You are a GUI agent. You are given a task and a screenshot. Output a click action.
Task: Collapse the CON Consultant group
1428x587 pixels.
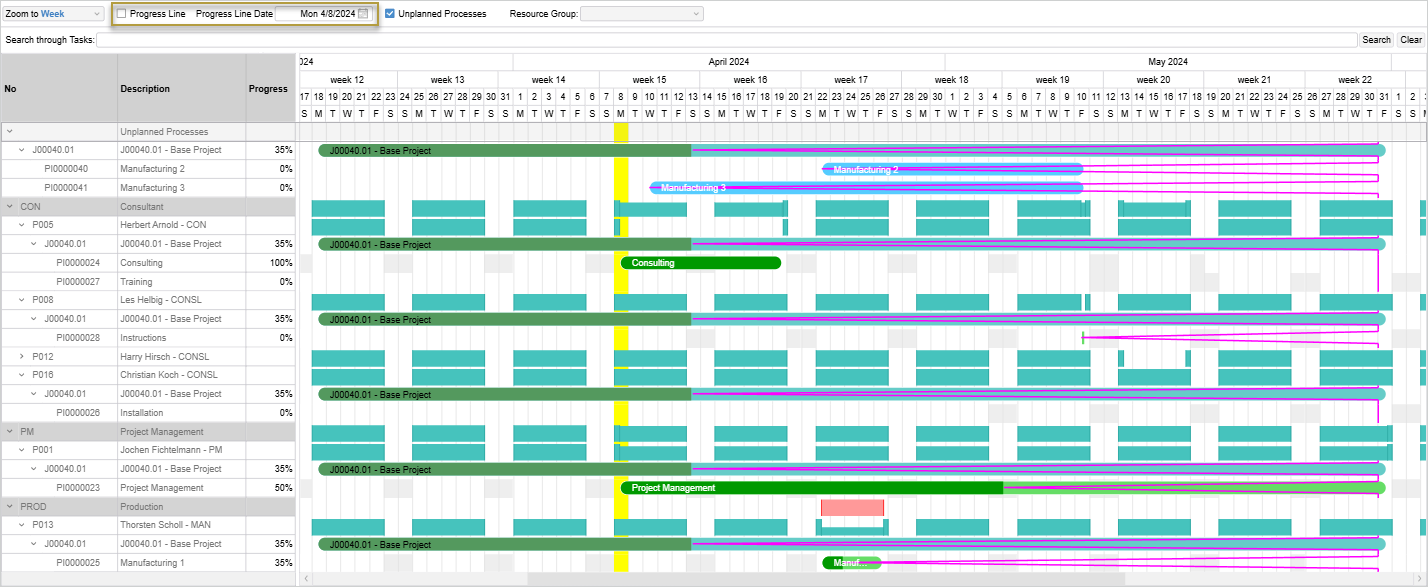tap(10, 206)
